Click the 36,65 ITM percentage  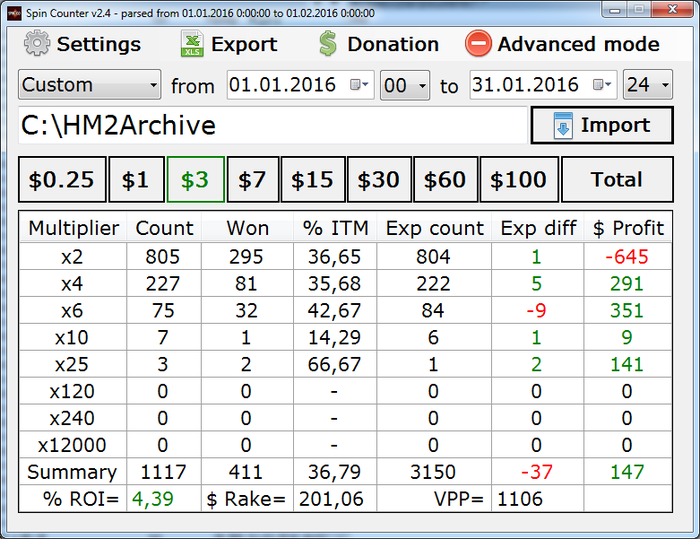(x=334, y=257)
